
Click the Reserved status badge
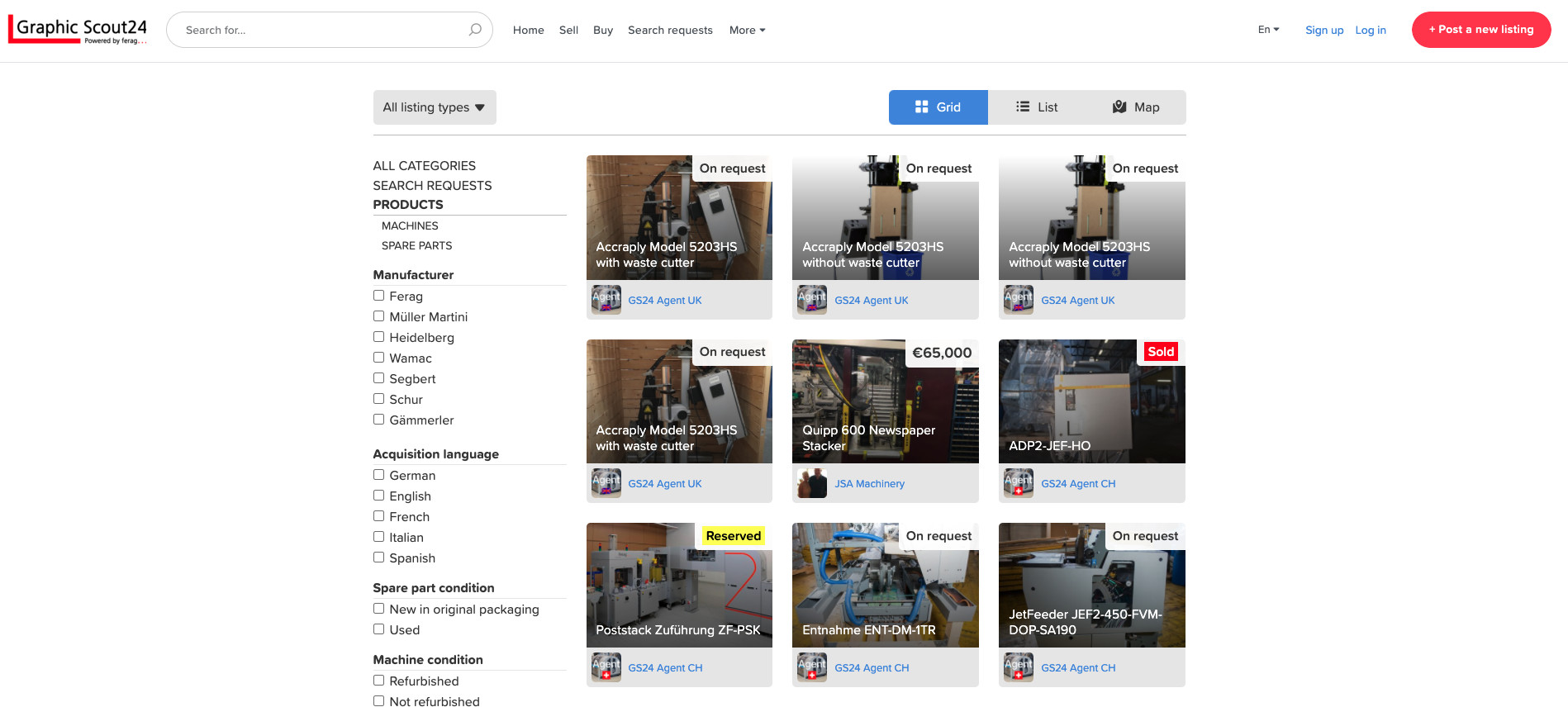click(x=734, y=536)
